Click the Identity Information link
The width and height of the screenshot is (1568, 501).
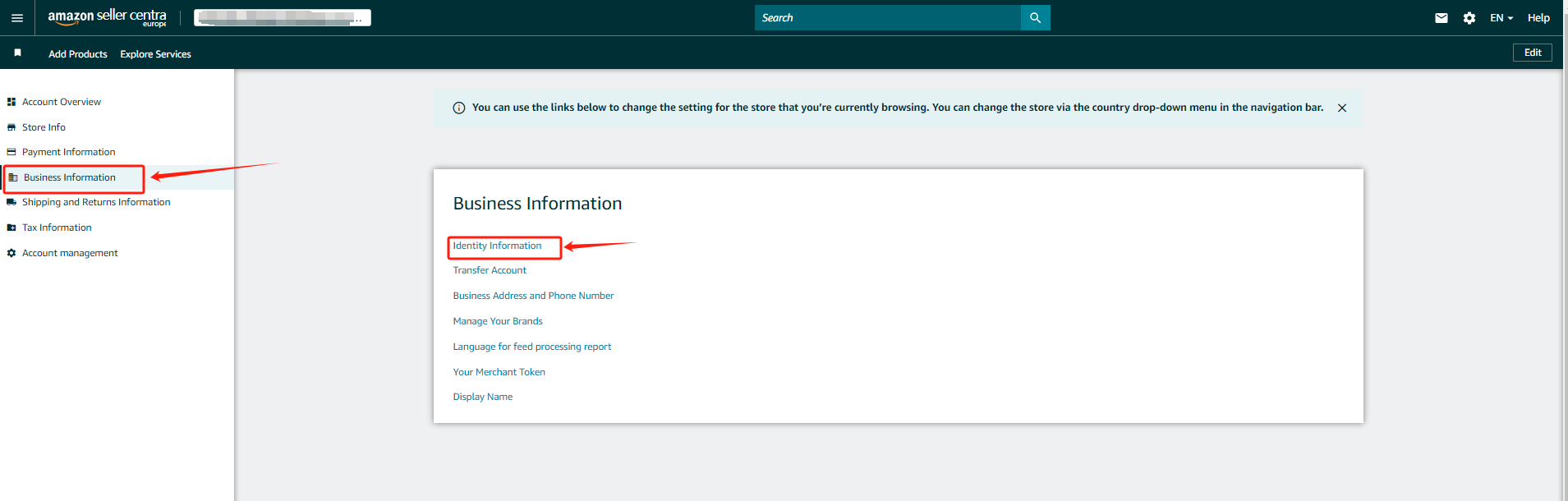tap(497, 246)
